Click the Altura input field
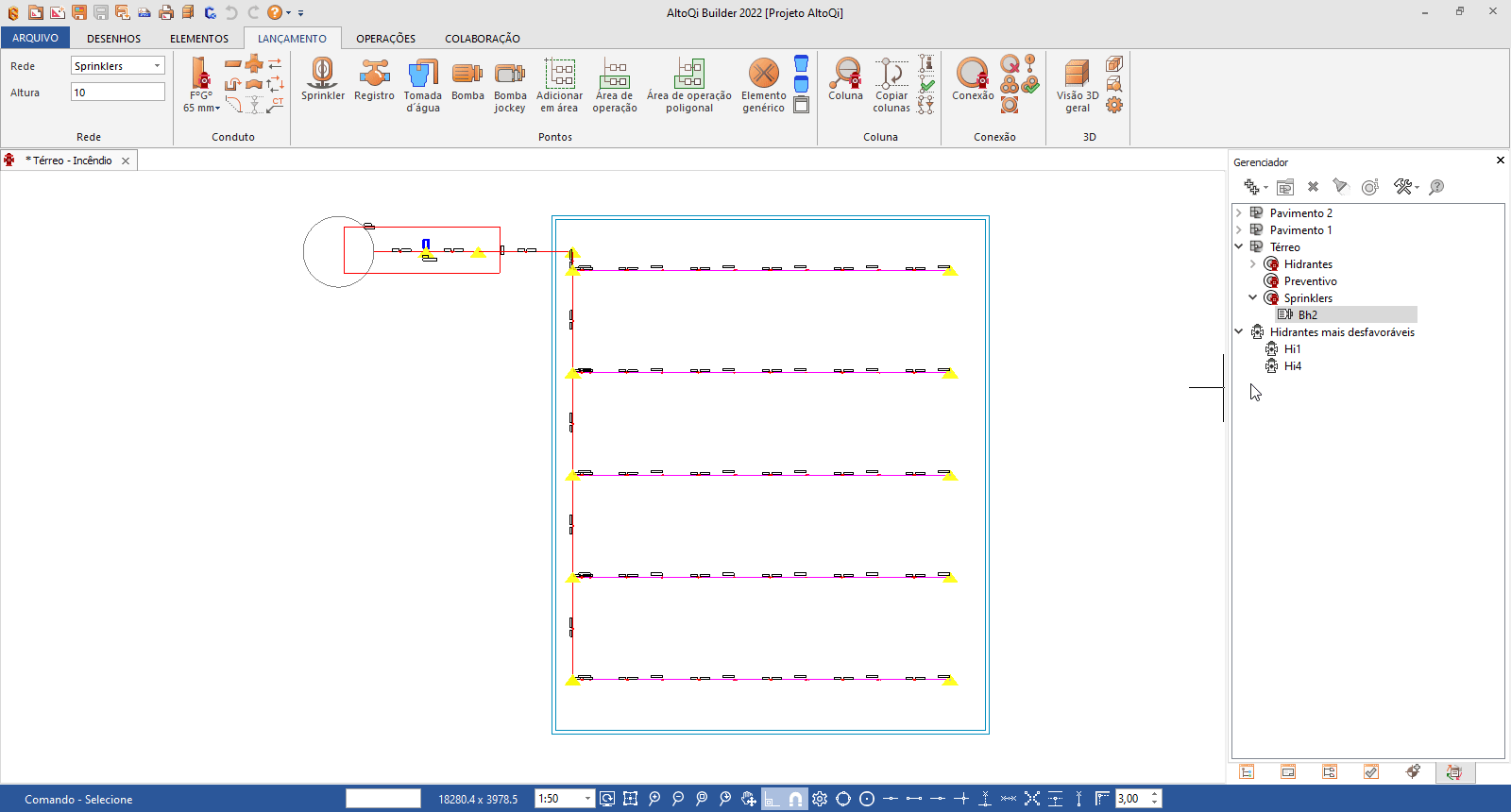This screenshot has height=812, width=1511. click(x=117, y=93)
